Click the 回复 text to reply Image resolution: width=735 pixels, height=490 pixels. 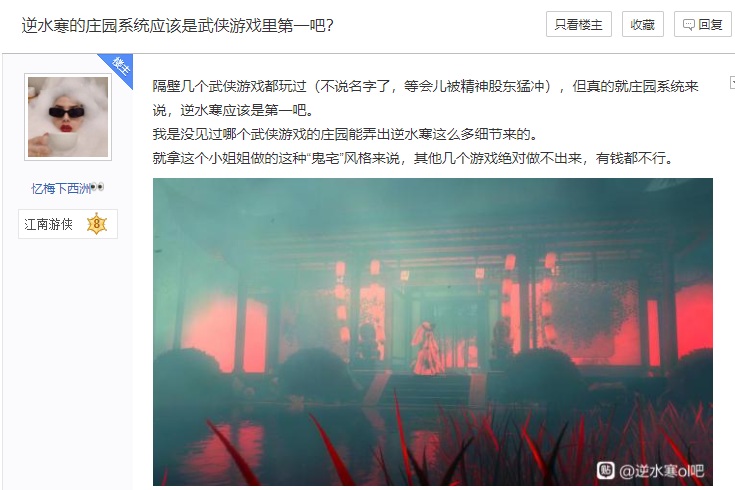pyautogui.click(x=710, y=25)
